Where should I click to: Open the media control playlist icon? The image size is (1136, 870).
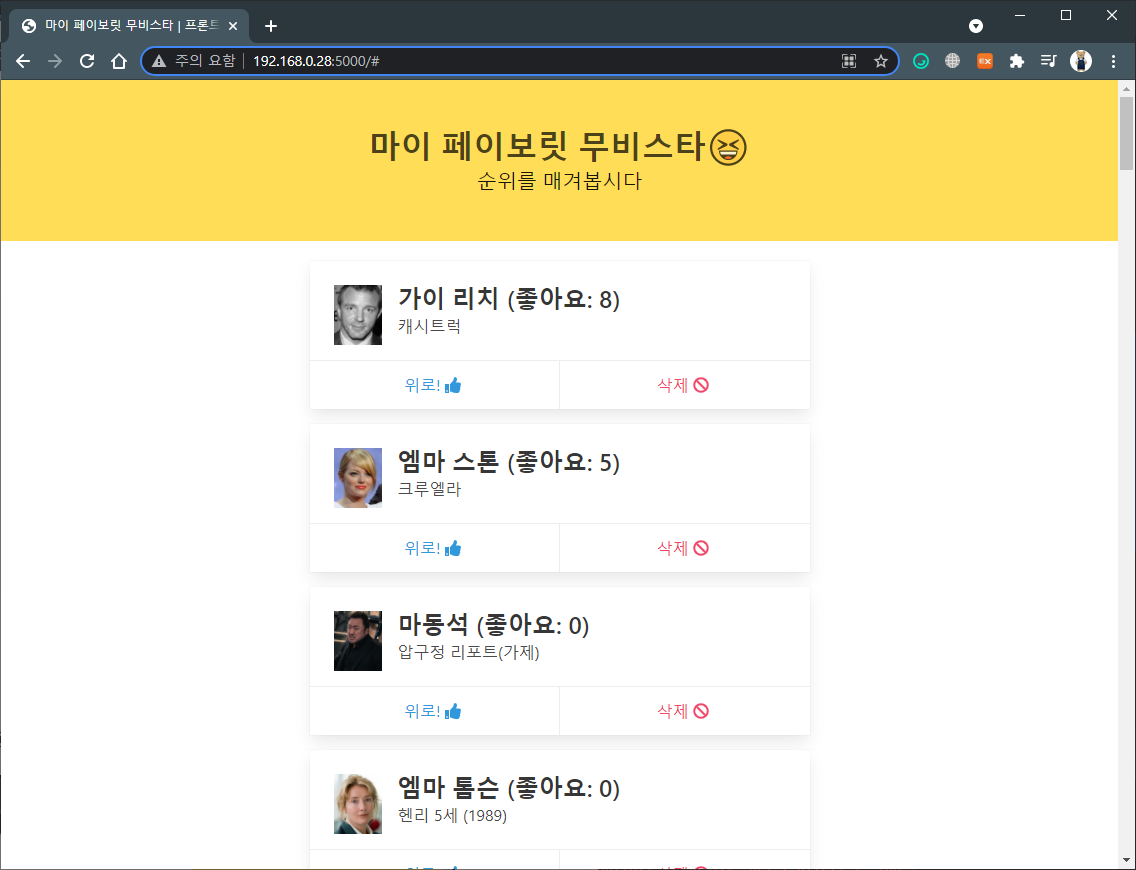pyautogui.click(x=1048, y=61)
